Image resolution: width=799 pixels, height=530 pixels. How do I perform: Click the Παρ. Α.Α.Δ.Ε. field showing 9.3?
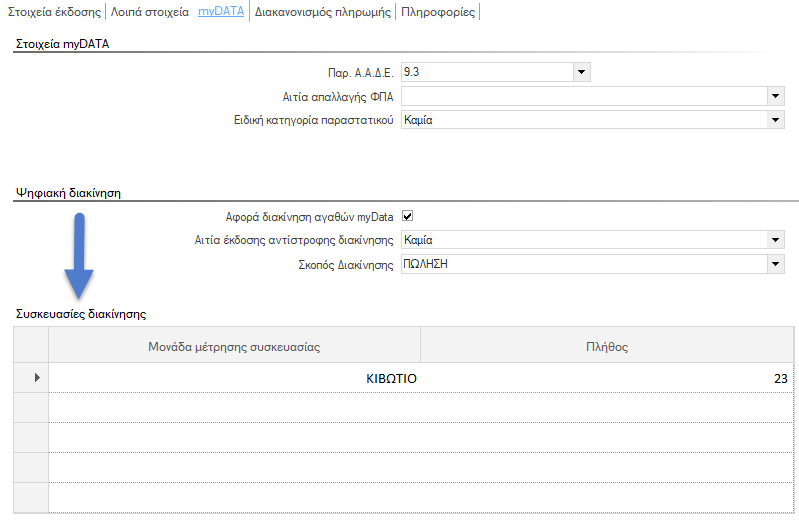point(487,72)
